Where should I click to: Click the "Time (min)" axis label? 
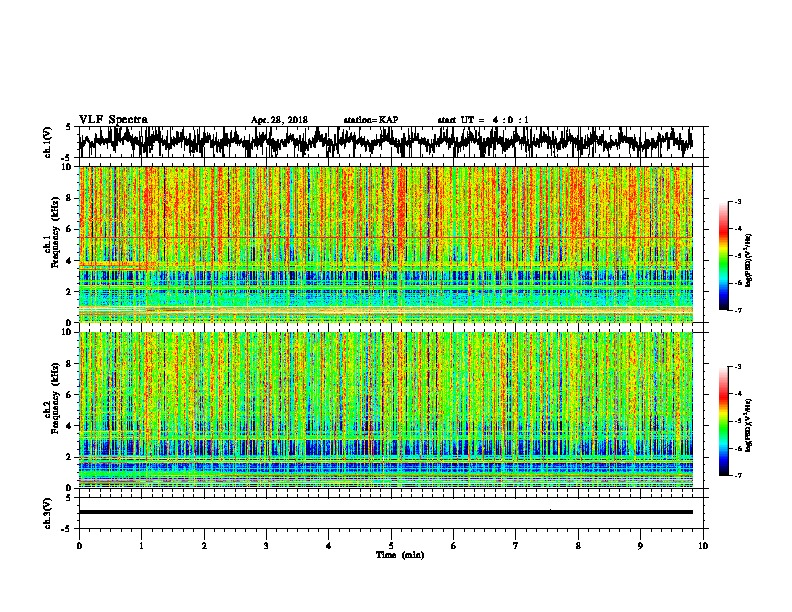click(x=400, y=555)
